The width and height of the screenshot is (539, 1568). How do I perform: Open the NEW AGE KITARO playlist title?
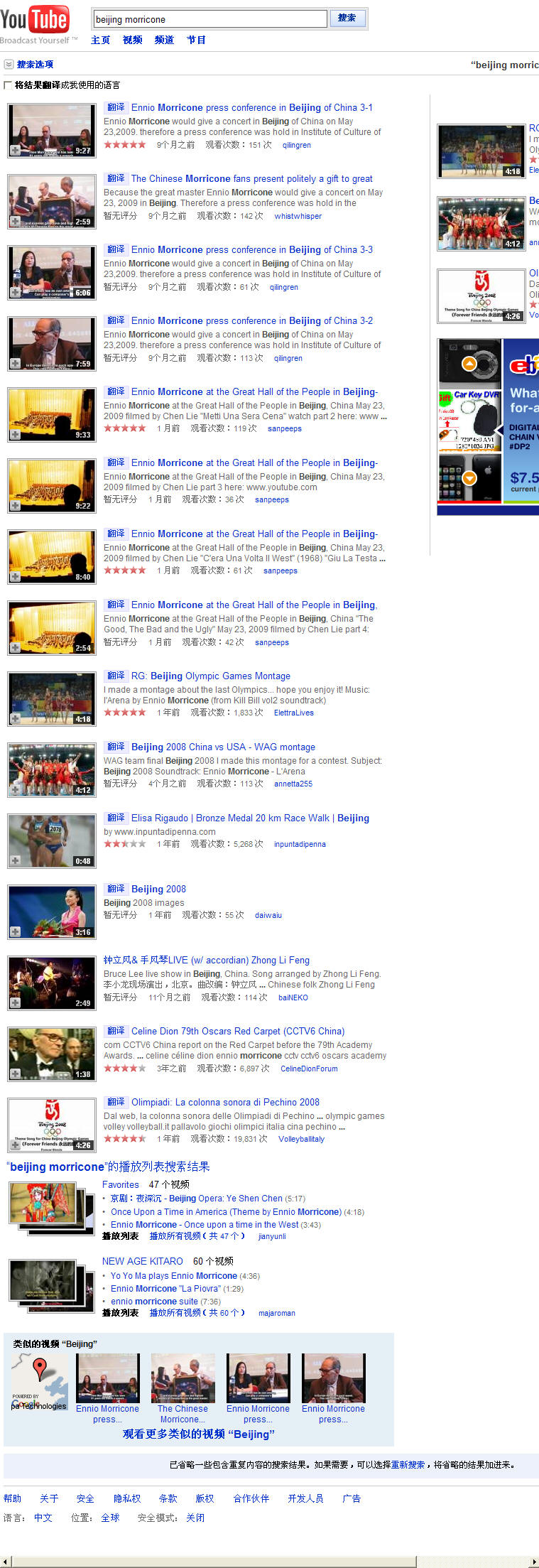[x=142, y=1261]
